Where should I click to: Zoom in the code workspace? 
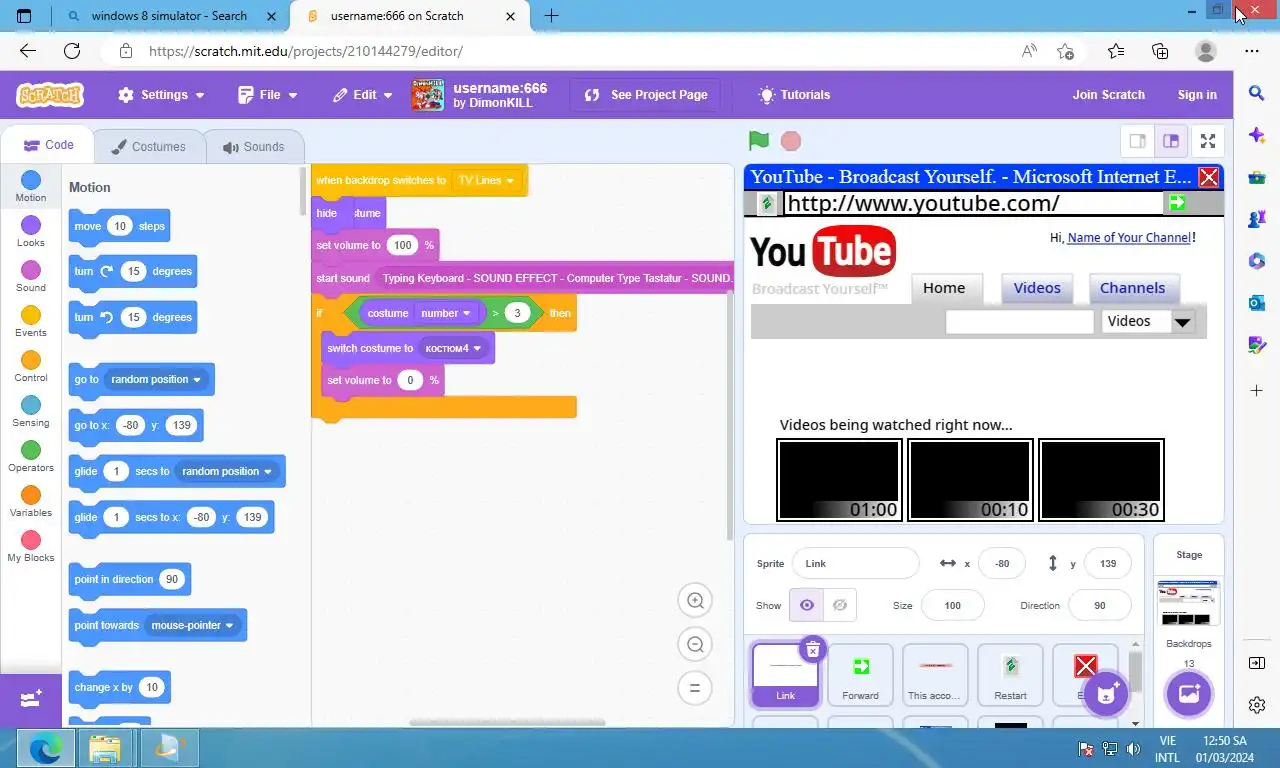pos(695,600)
